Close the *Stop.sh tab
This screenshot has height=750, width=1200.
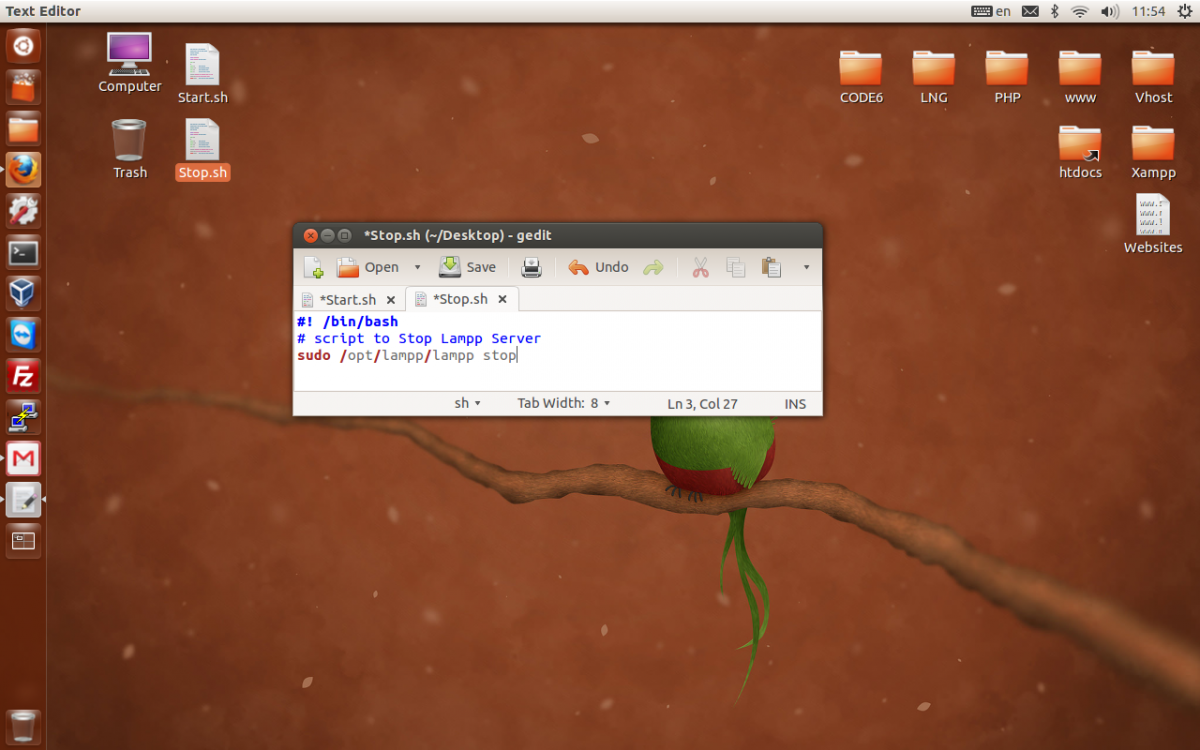[x=503, y=299]
